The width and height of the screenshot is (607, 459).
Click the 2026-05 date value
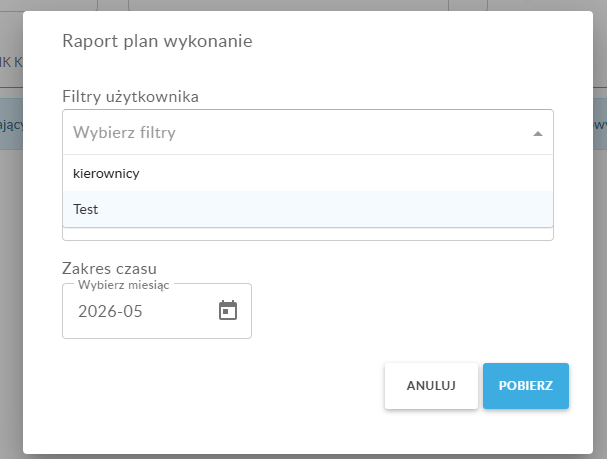pyautogui.click(x=110, y=311)
